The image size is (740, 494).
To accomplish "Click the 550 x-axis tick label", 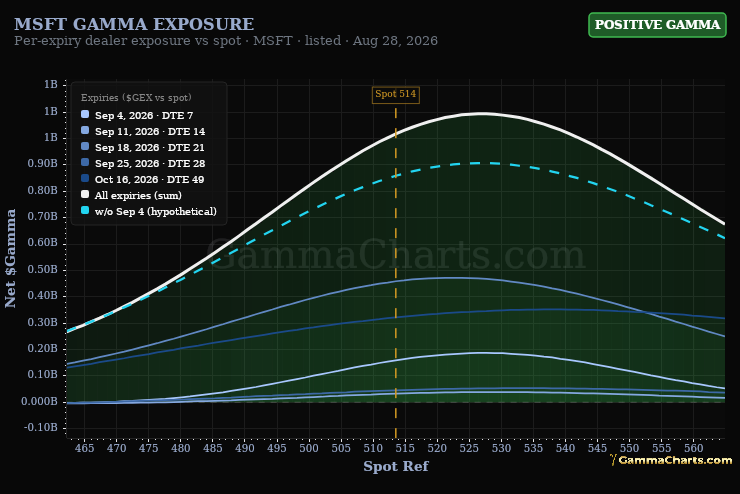I will (x=630, y=448).
